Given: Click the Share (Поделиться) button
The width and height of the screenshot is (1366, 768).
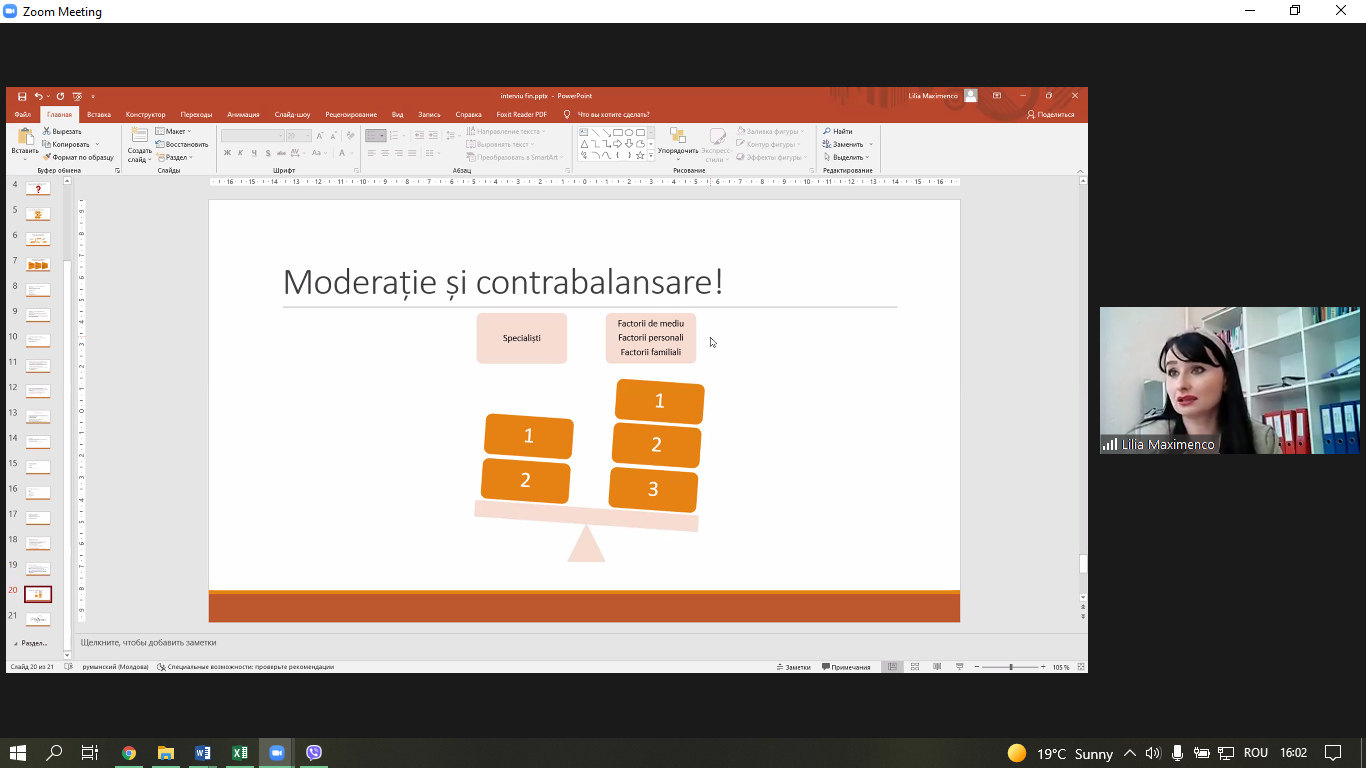Looking at the screenshot, I should coord(1050,115).
